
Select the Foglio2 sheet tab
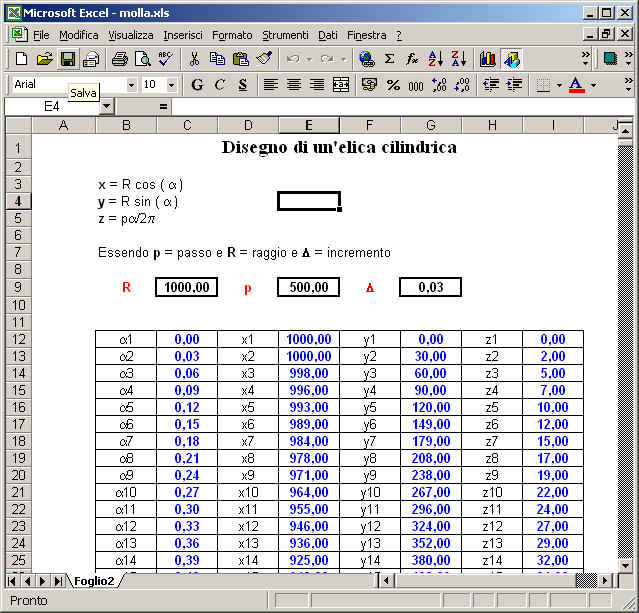94,581
